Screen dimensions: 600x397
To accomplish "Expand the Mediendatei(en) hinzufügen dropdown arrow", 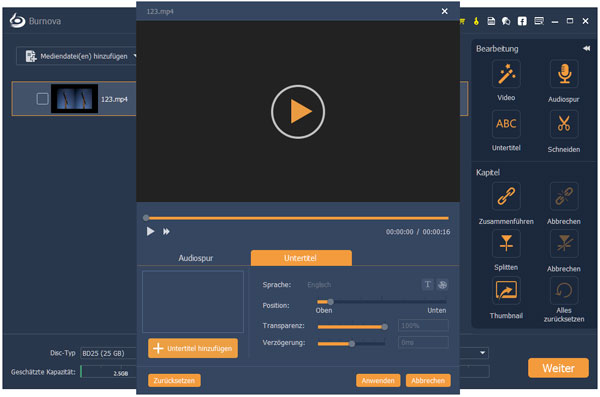I will click(135, 56).
